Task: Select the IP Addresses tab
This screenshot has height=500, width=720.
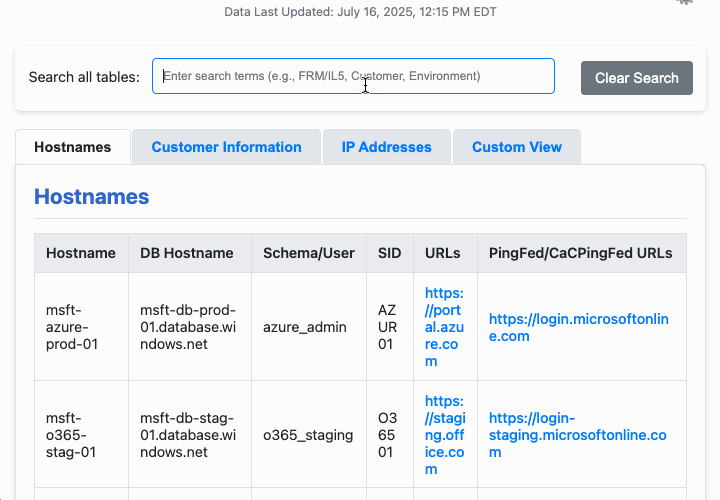Action: tap(386, 147)
